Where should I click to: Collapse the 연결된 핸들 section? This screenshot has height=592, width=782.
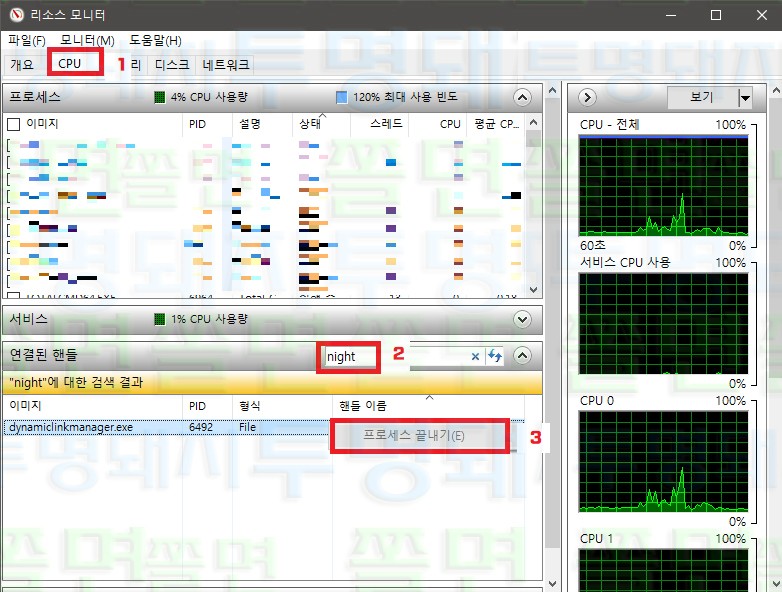522,355
